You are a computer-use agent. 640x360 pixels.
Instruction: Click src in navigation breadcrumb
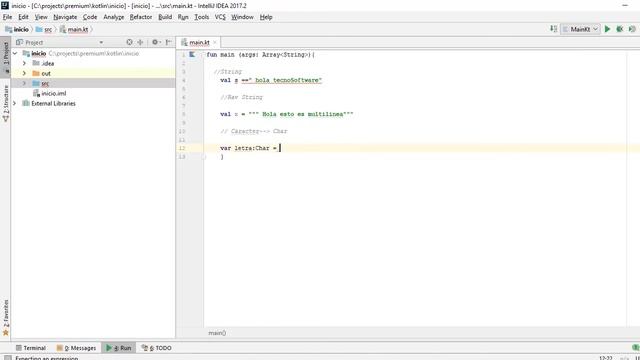[44, 29]
